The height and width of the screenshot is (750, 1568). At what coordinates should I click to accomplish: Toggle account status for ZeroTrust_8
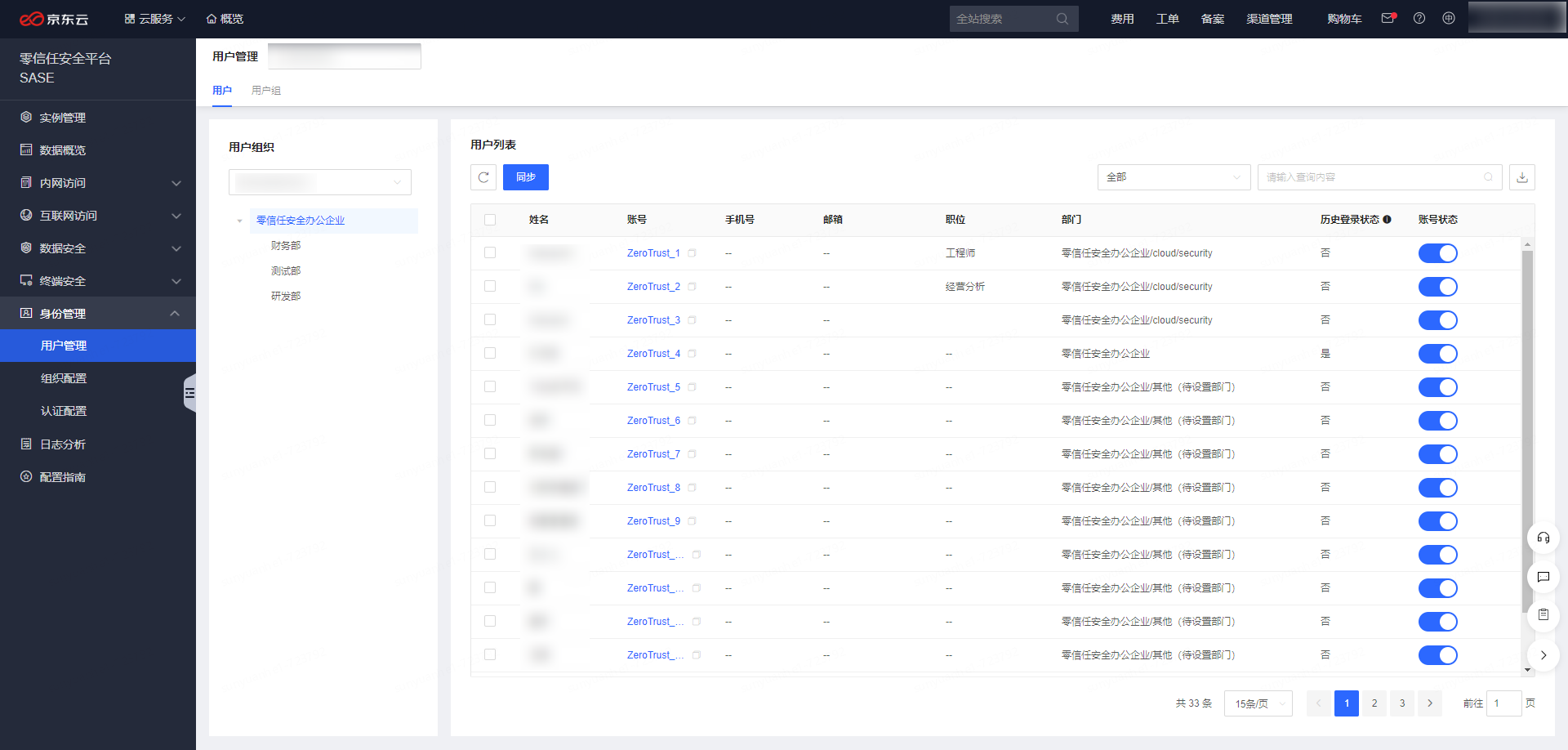pos(1438,488)
